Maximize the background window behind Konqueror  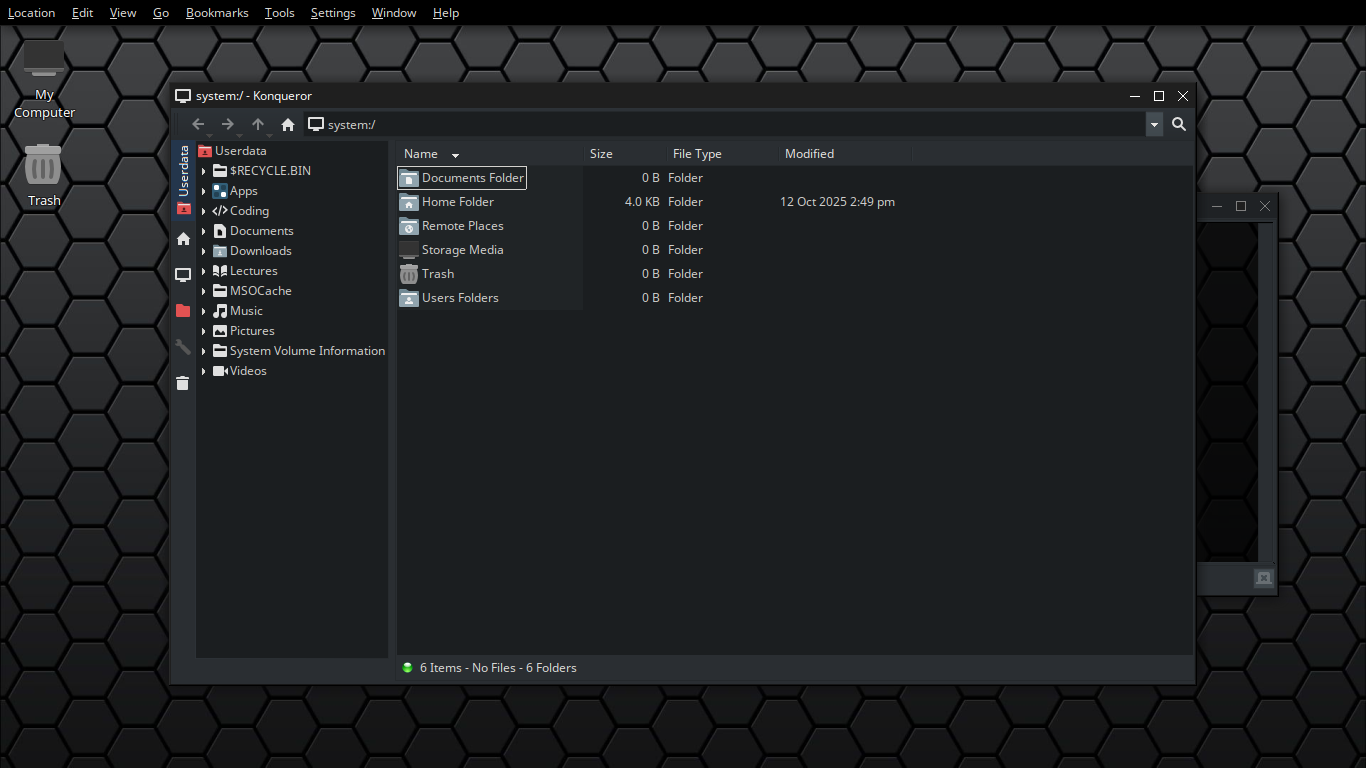point(1241,206)
